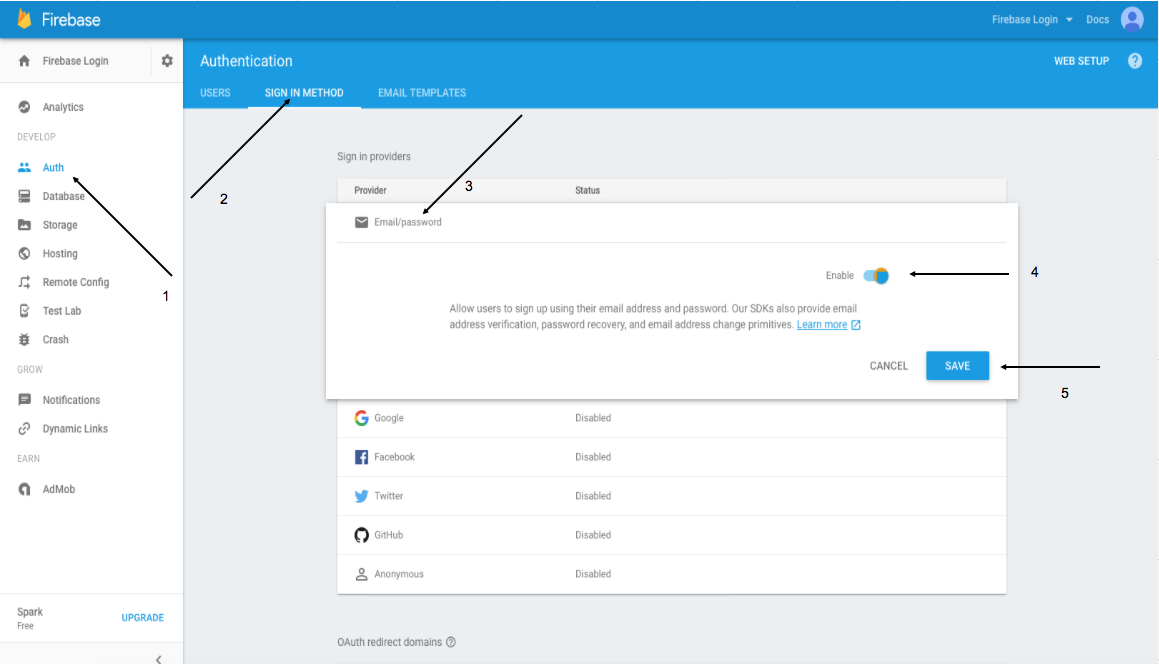
Task: Click the Spark Free plan label
Action: (x=30, y=618)
